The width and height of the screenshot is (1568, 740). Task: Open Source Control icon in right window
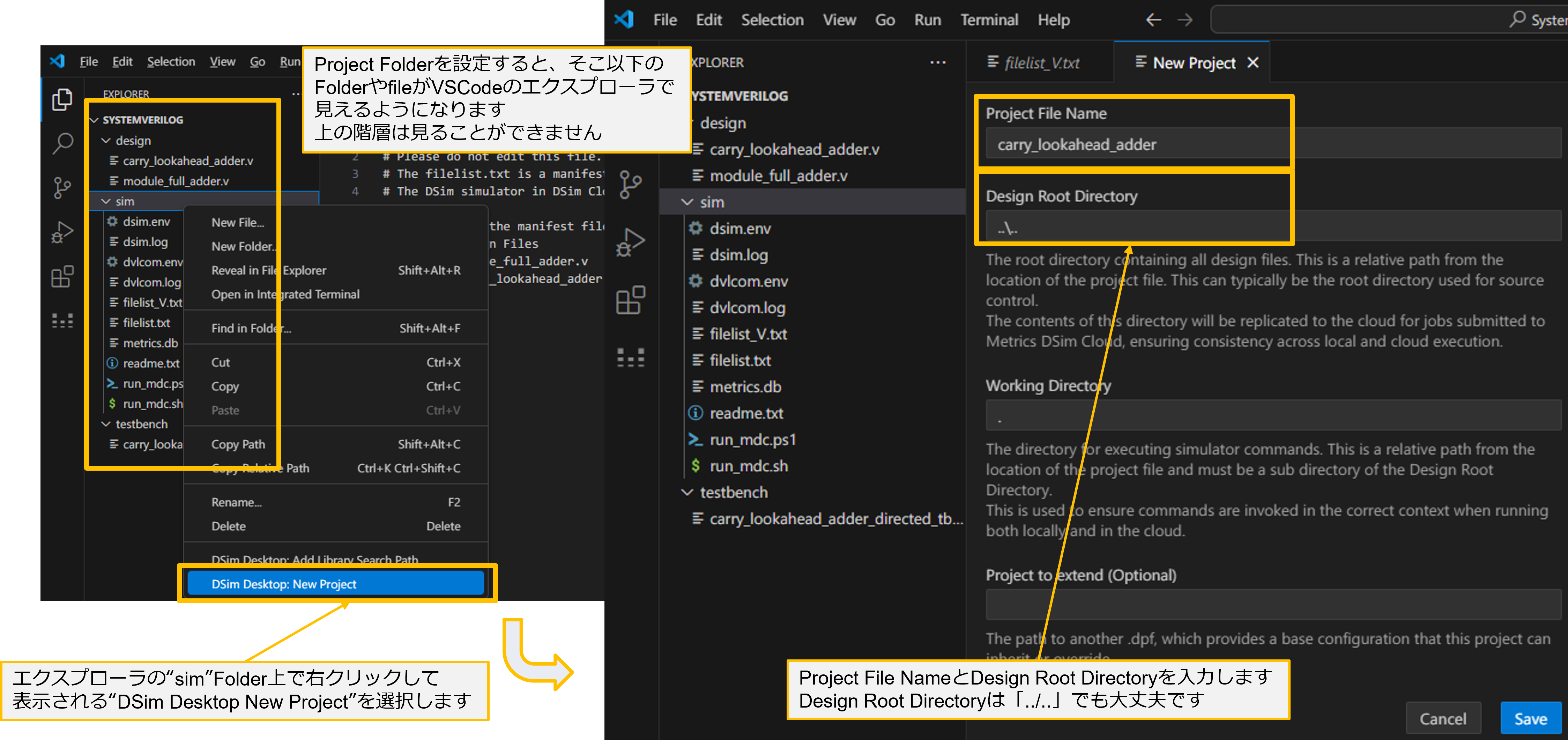631,185
